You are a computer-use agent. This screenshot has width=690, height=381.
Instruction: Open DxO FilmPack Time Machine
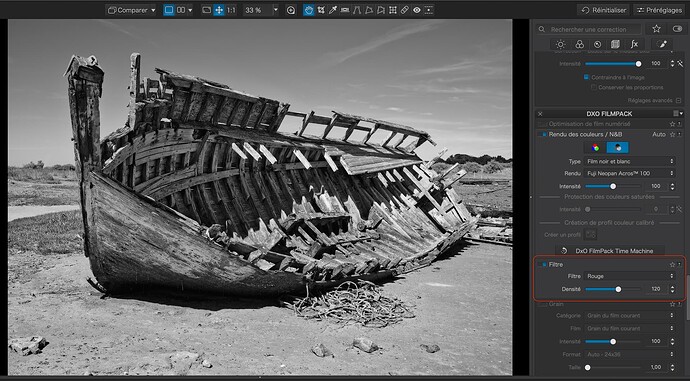coord(609,251)
